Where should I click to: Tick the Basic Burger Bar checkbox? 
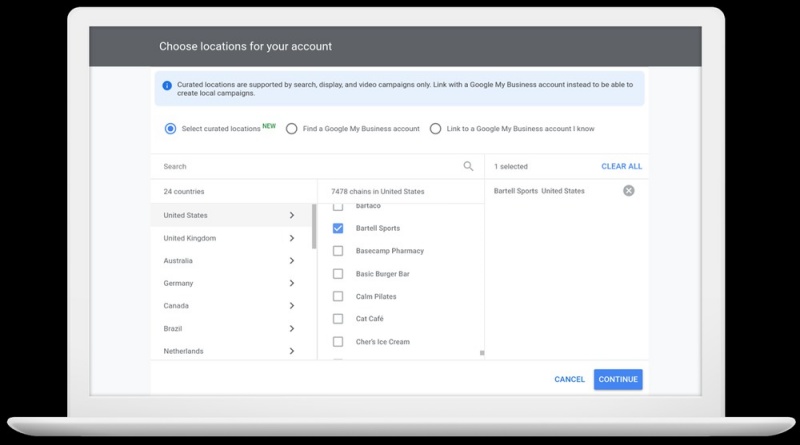tap(338, 274)
